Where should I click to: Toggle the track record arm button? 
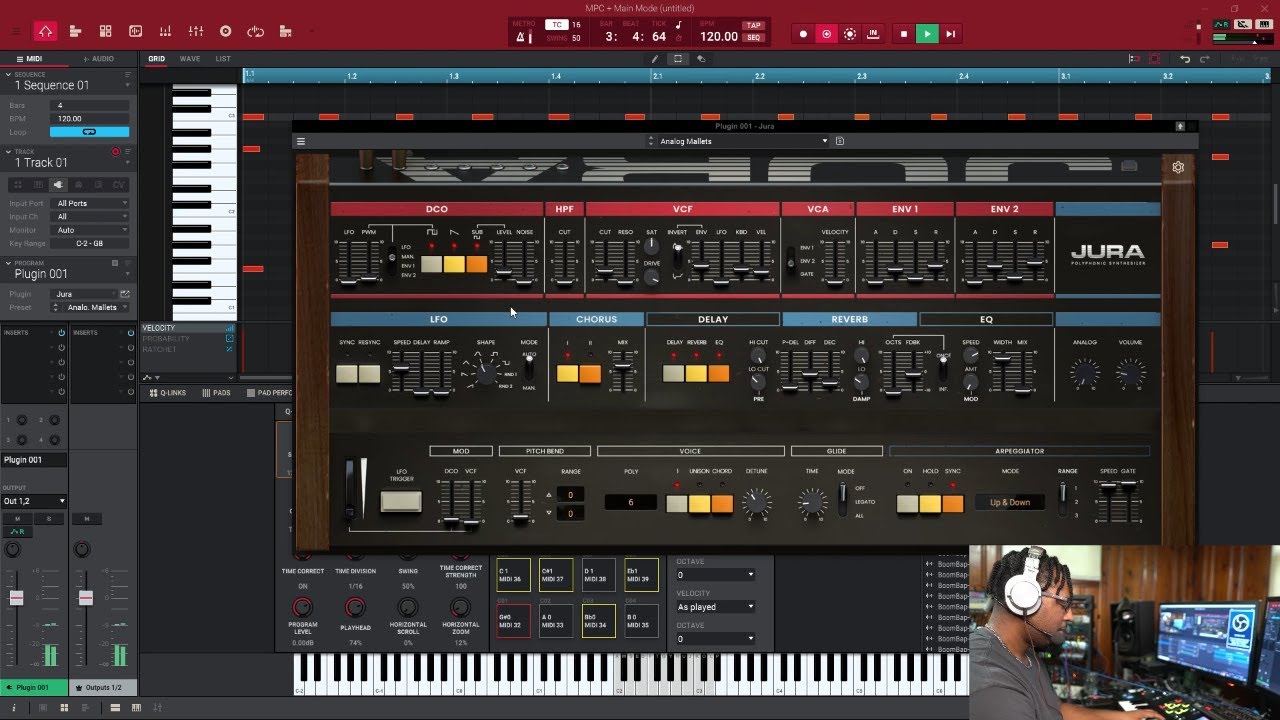pos(116,152)
